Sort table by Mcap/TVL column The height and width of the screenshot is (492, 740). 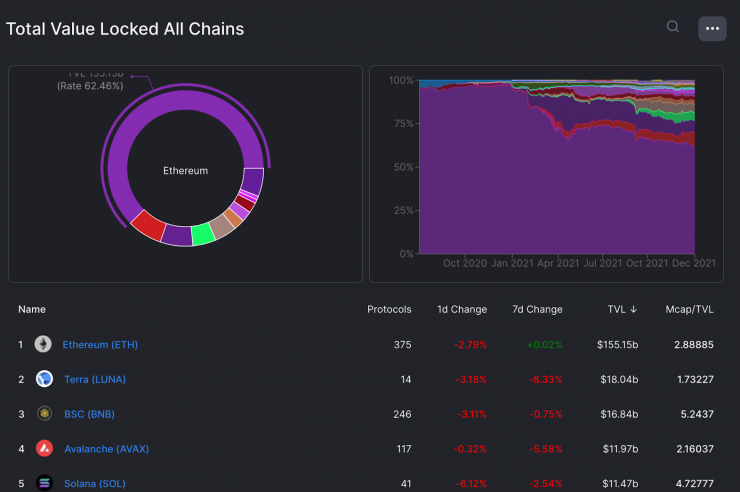[690, 309]
